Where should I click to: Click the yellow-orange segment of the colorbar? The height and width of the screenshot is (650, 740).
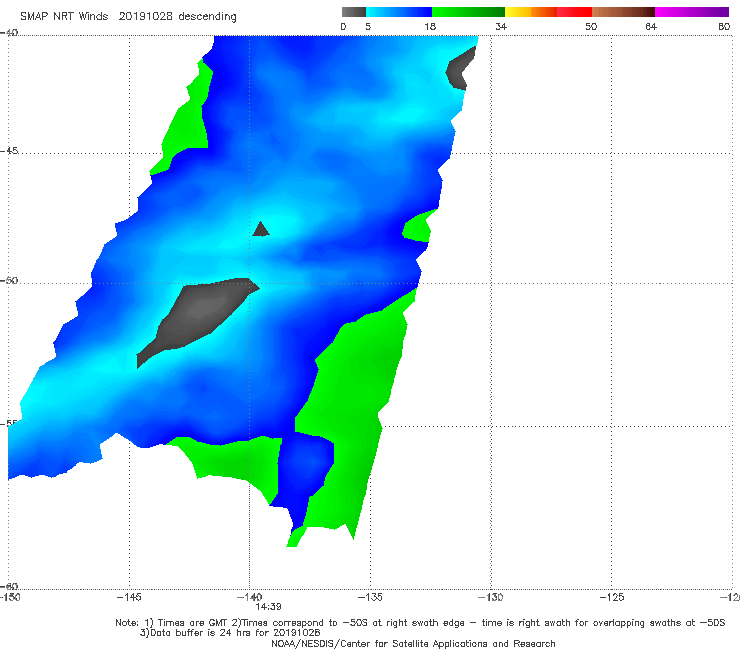[x=531, y=12]
